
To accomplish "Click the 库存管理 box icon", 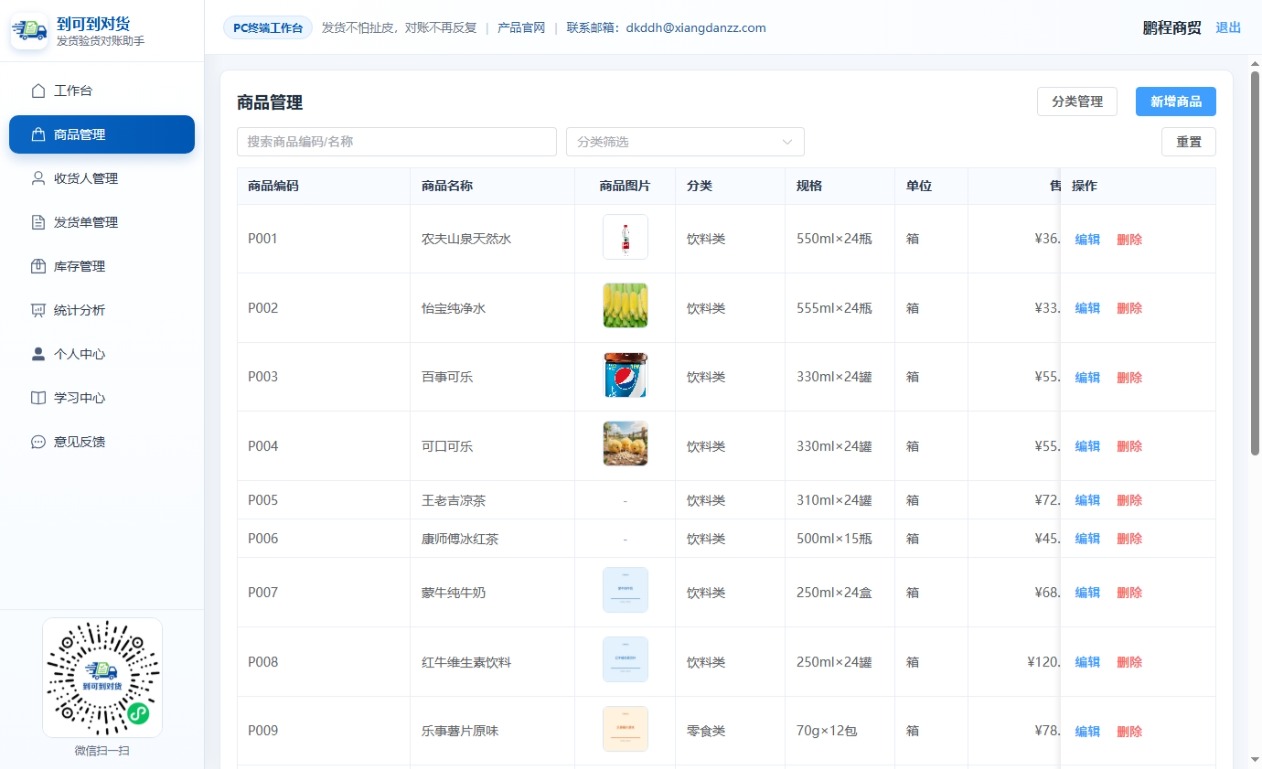I will [x=38, y=267].
